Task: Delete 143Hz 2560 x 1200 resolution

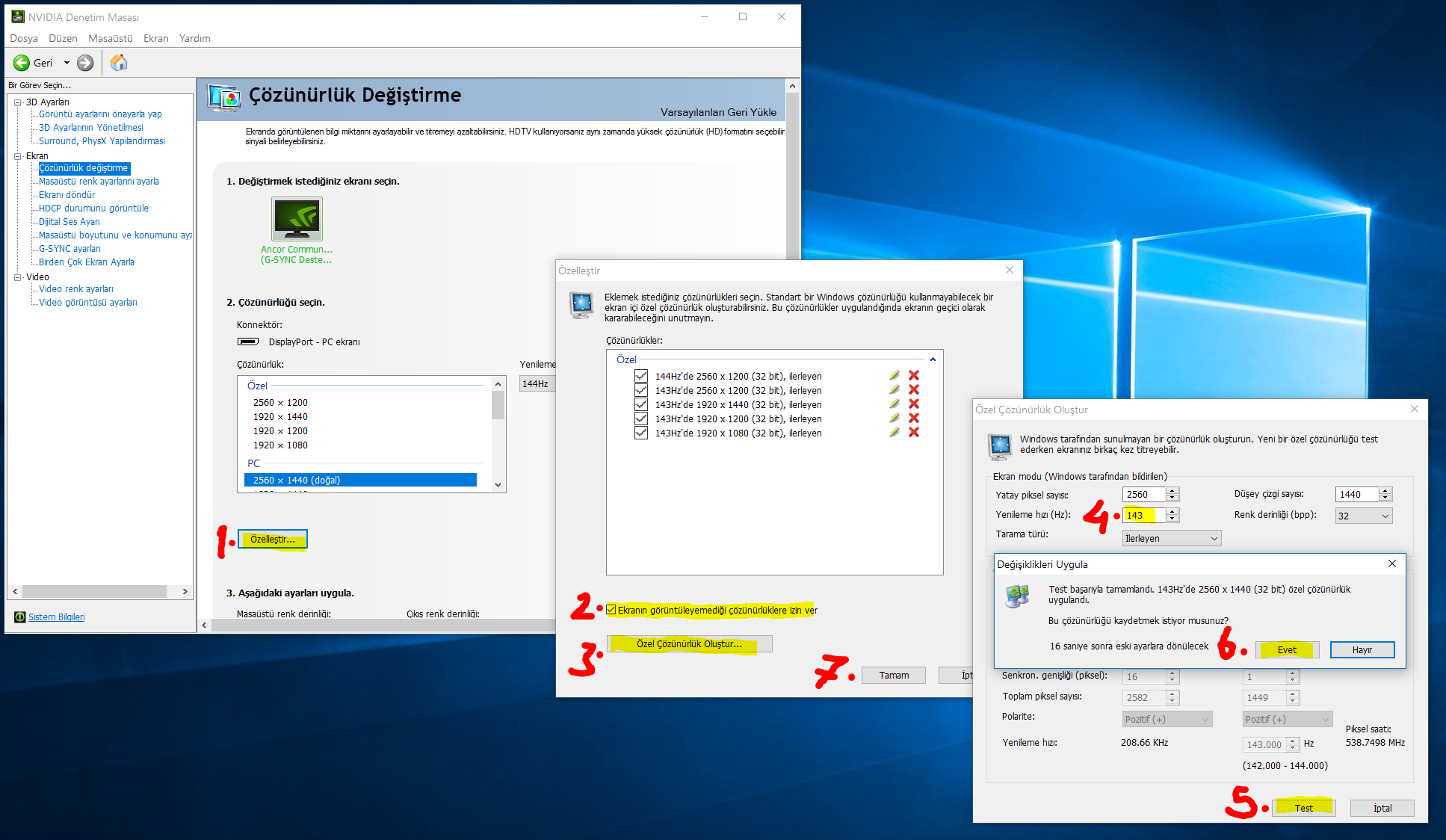Action: coord(914,389)
